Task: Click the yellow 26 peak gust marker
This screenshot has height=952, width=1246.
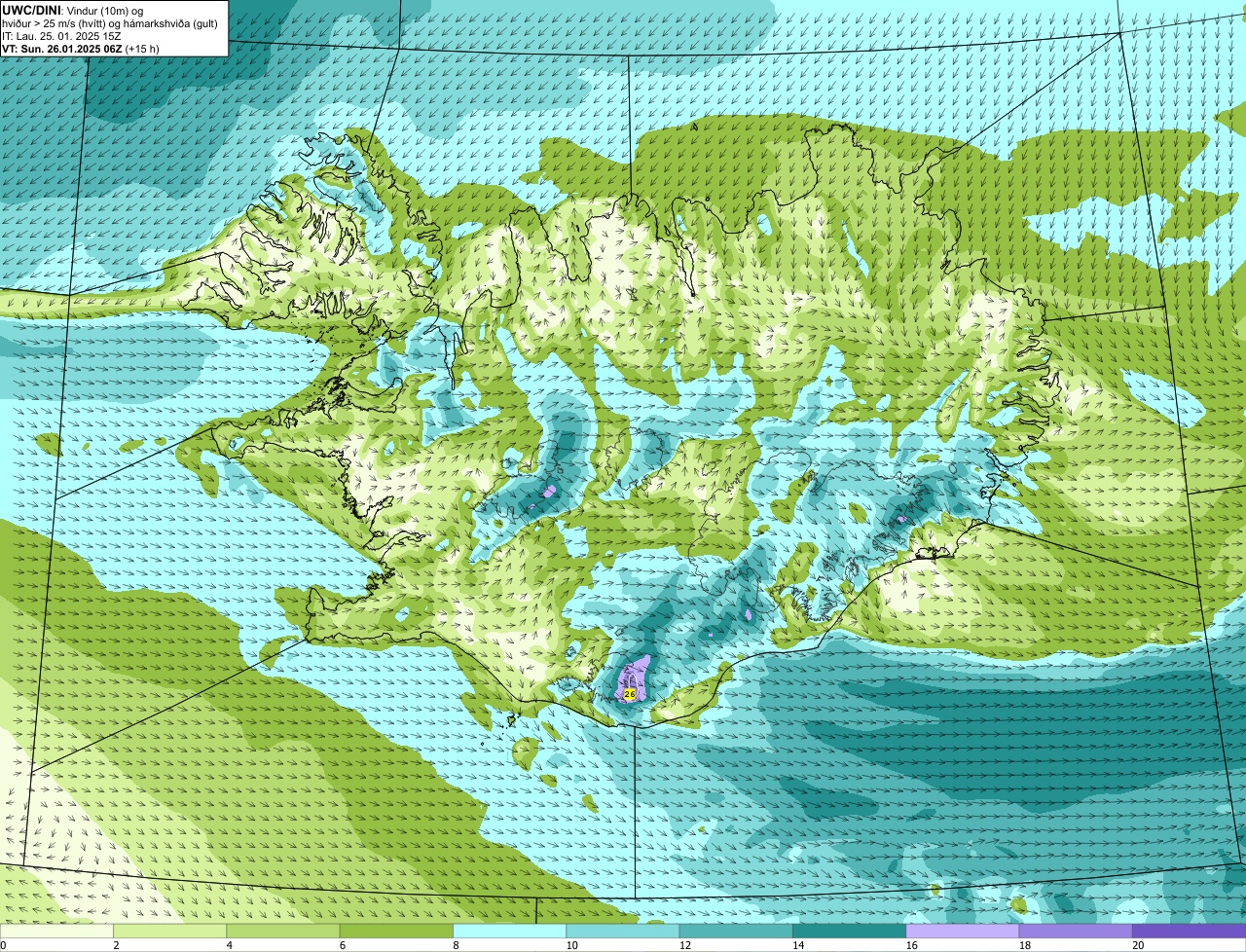Action: click(x=629, y=694)
